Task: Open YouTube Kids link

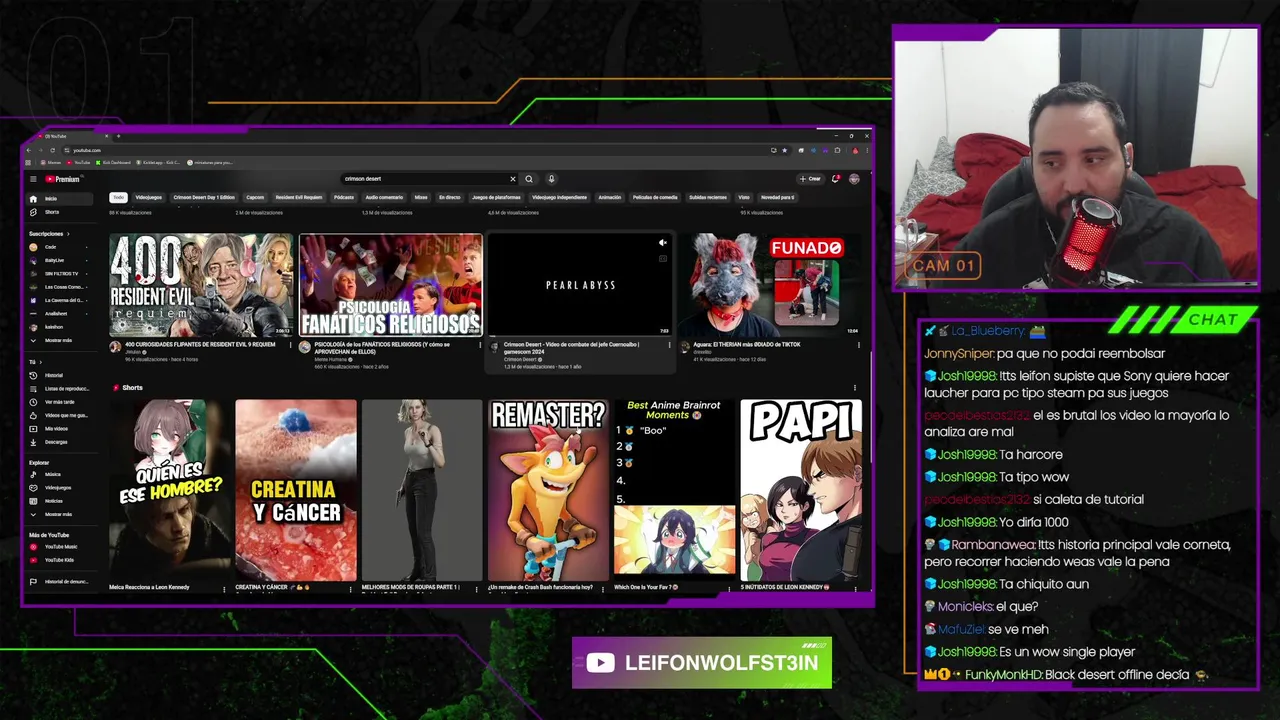Action: (60, 560)
